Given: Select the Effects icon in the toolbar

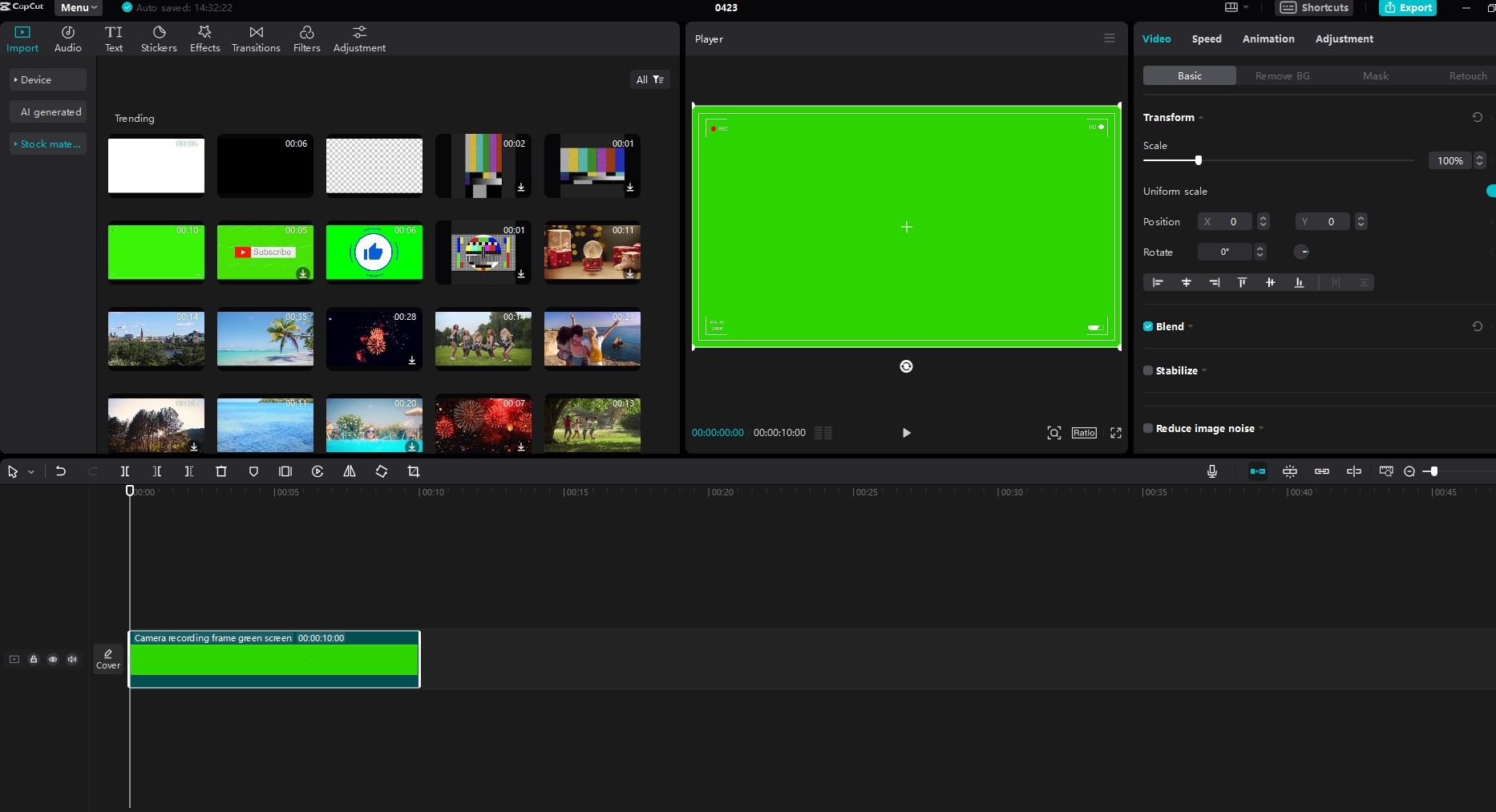Looking at the screenshot, I should [204, 38].
